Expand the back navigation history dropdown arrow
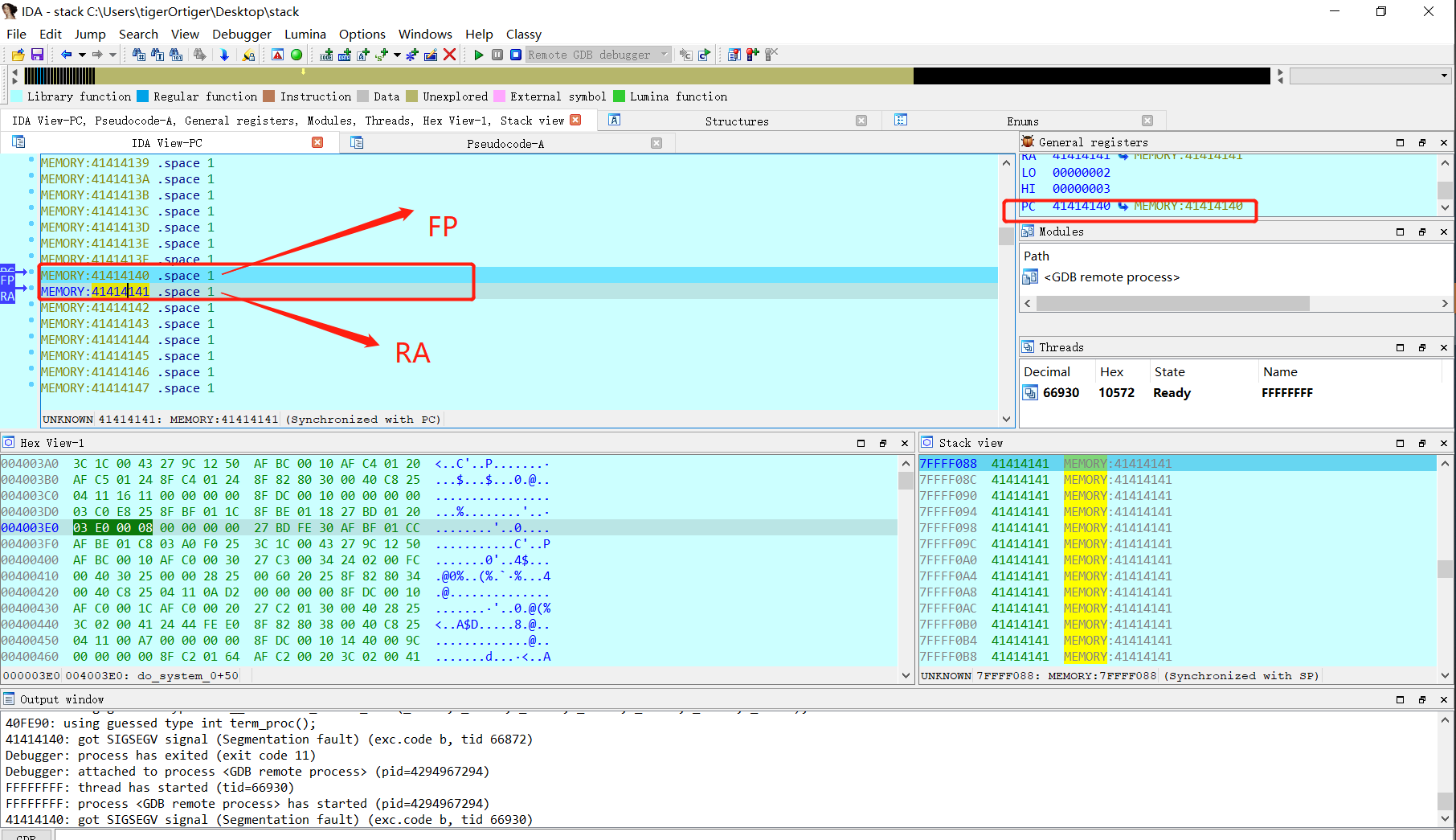 82,55
